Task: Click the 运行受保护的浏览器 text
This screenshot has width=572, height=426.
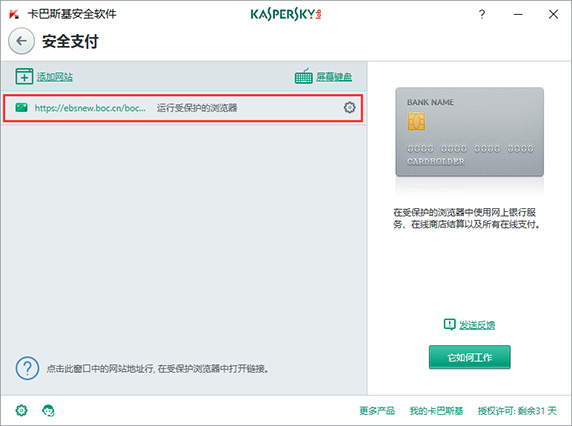Action: click(197, 108)
